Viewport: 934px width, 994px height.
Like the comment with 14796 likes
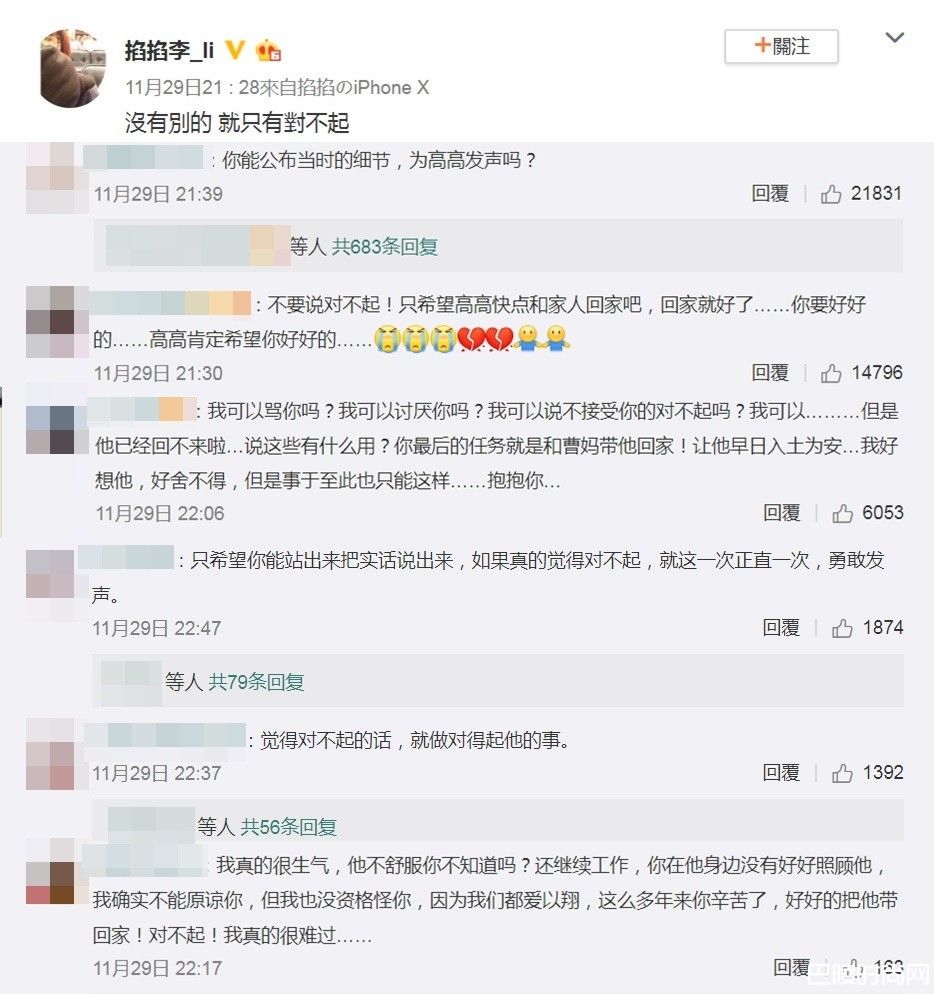coord(831,373)
